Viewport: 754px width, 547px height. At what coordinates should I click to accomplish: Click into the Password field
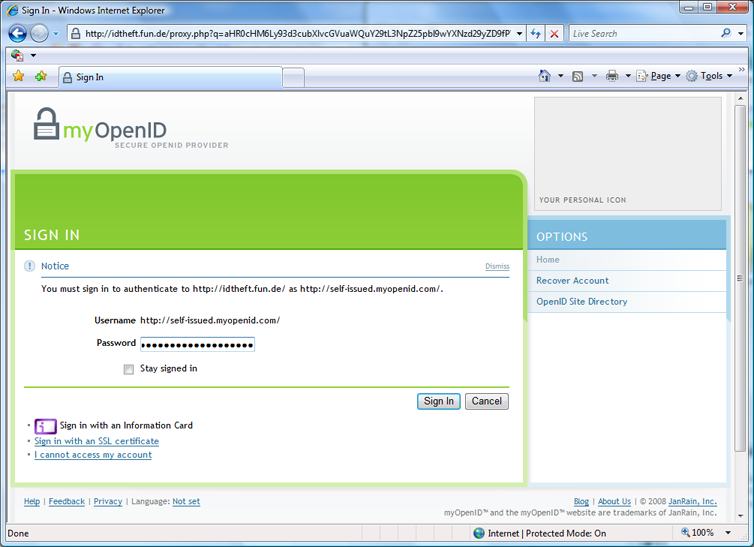[x=197, y=344]
